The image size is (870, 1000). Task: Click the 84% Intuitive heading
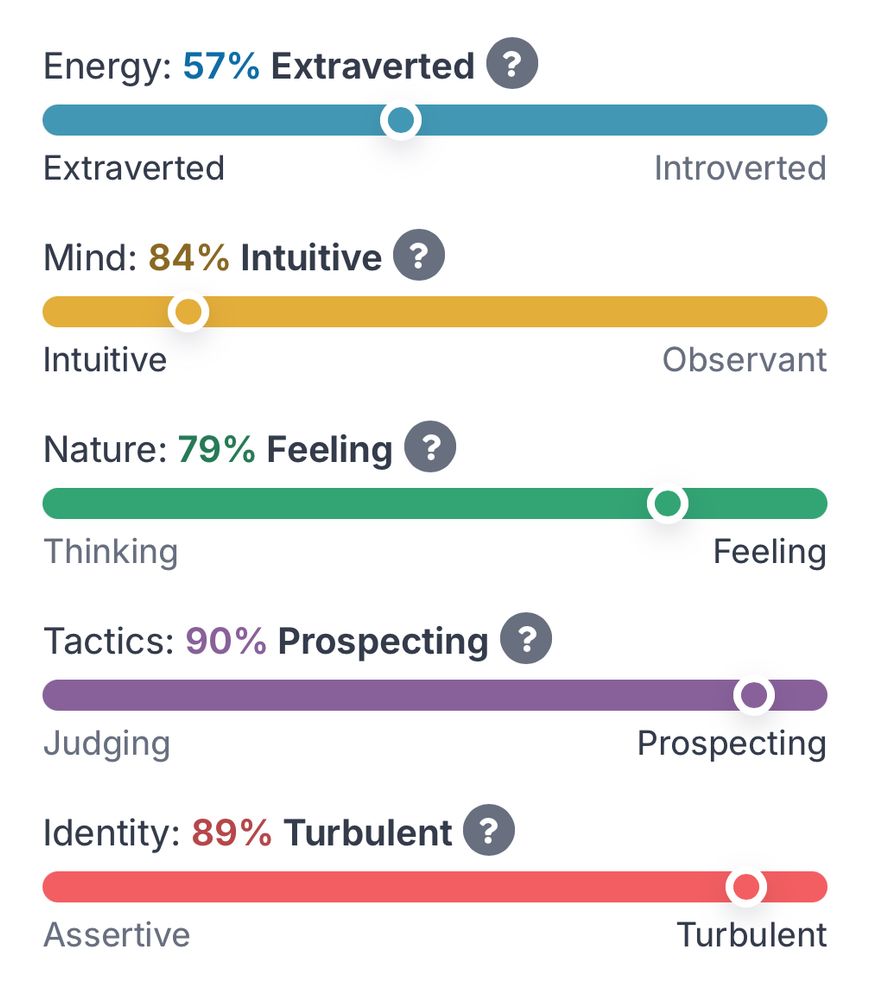[x=265, y=258]
